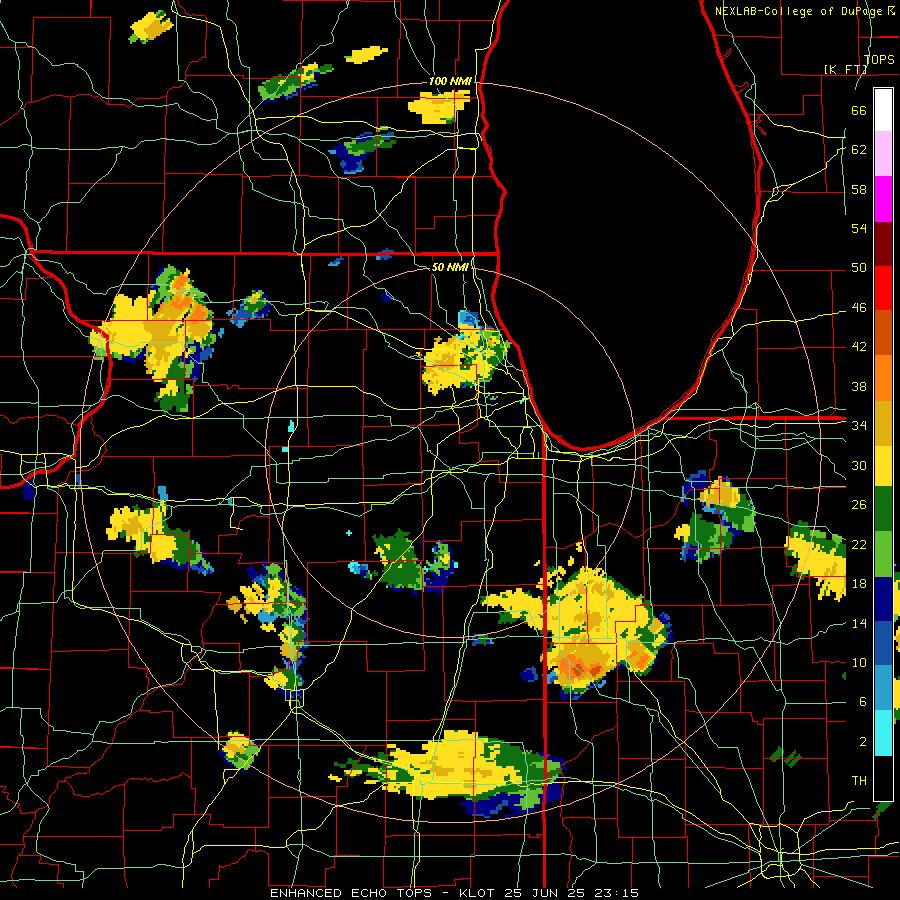Select the medium blue legend swatch
This screenshot has height=900, width=900.
(883, 643)
